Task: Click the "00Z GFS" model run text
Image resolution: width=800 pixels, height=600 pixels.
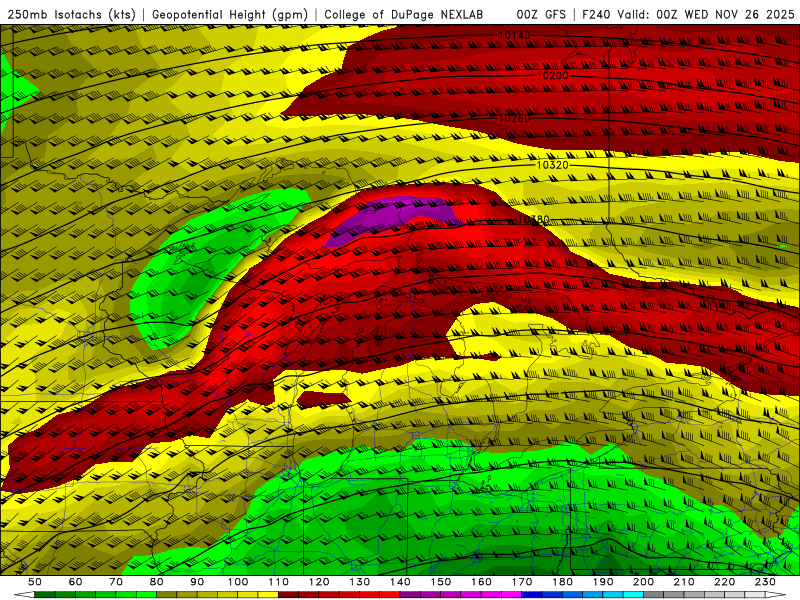Action: [x=541, y=14]
